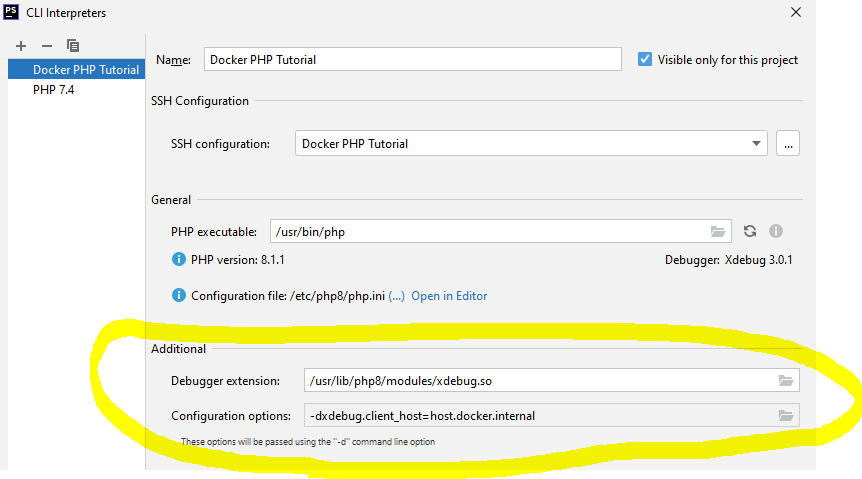
Task: Close the CLI Interpreters dialog
Action: point(795,13)
